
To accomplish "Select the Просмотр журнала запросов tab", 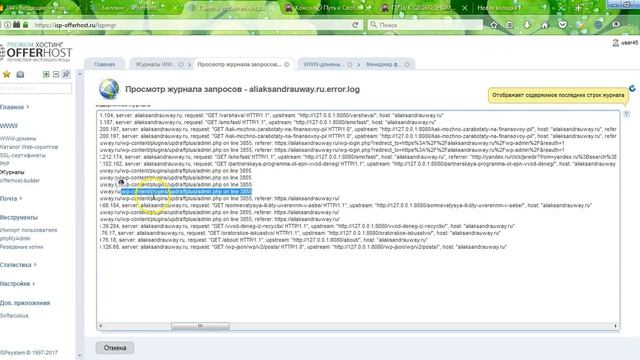I will [239, 64].
